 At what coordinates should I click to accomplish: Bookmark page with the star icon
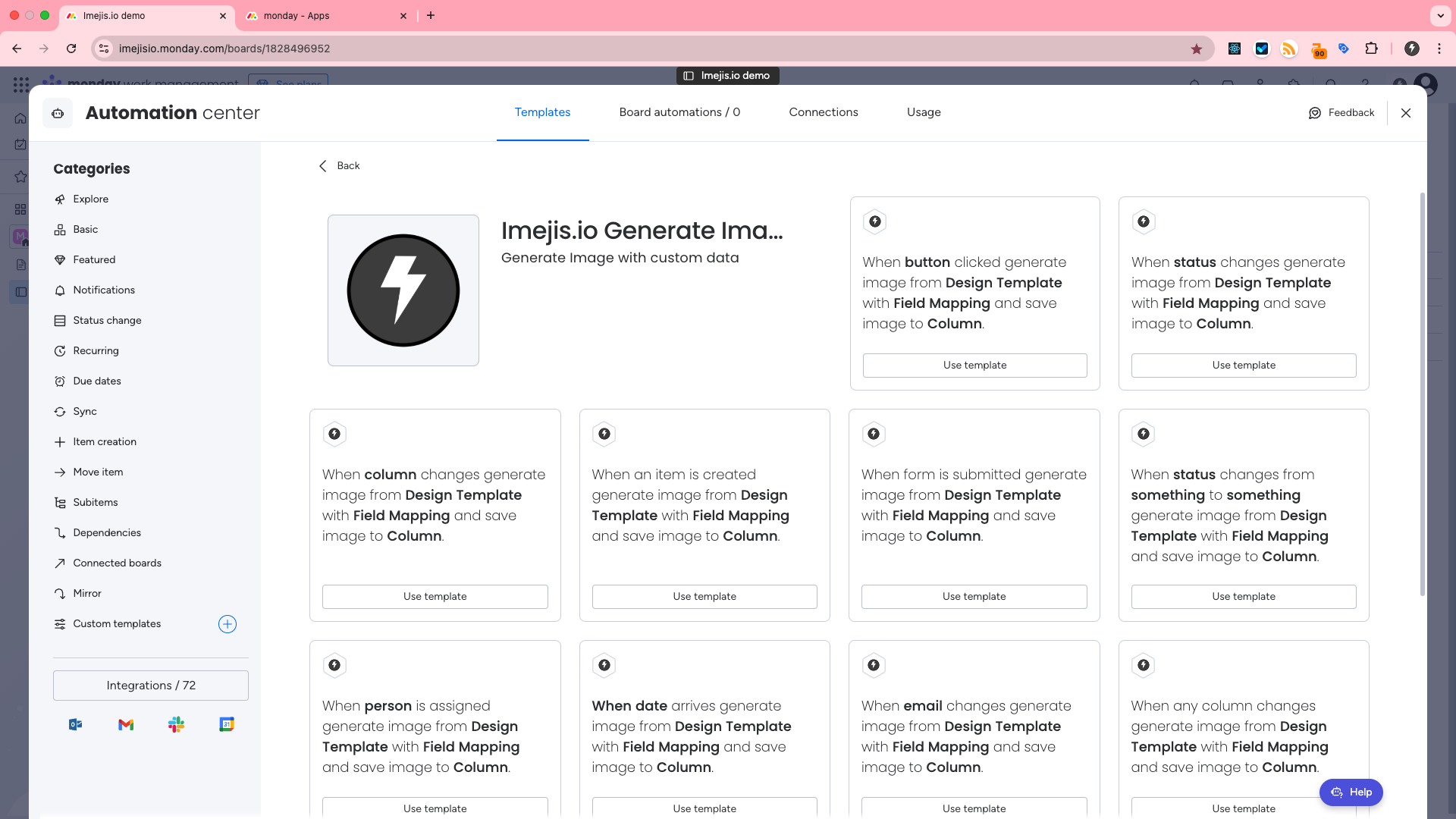point(1197,49)
